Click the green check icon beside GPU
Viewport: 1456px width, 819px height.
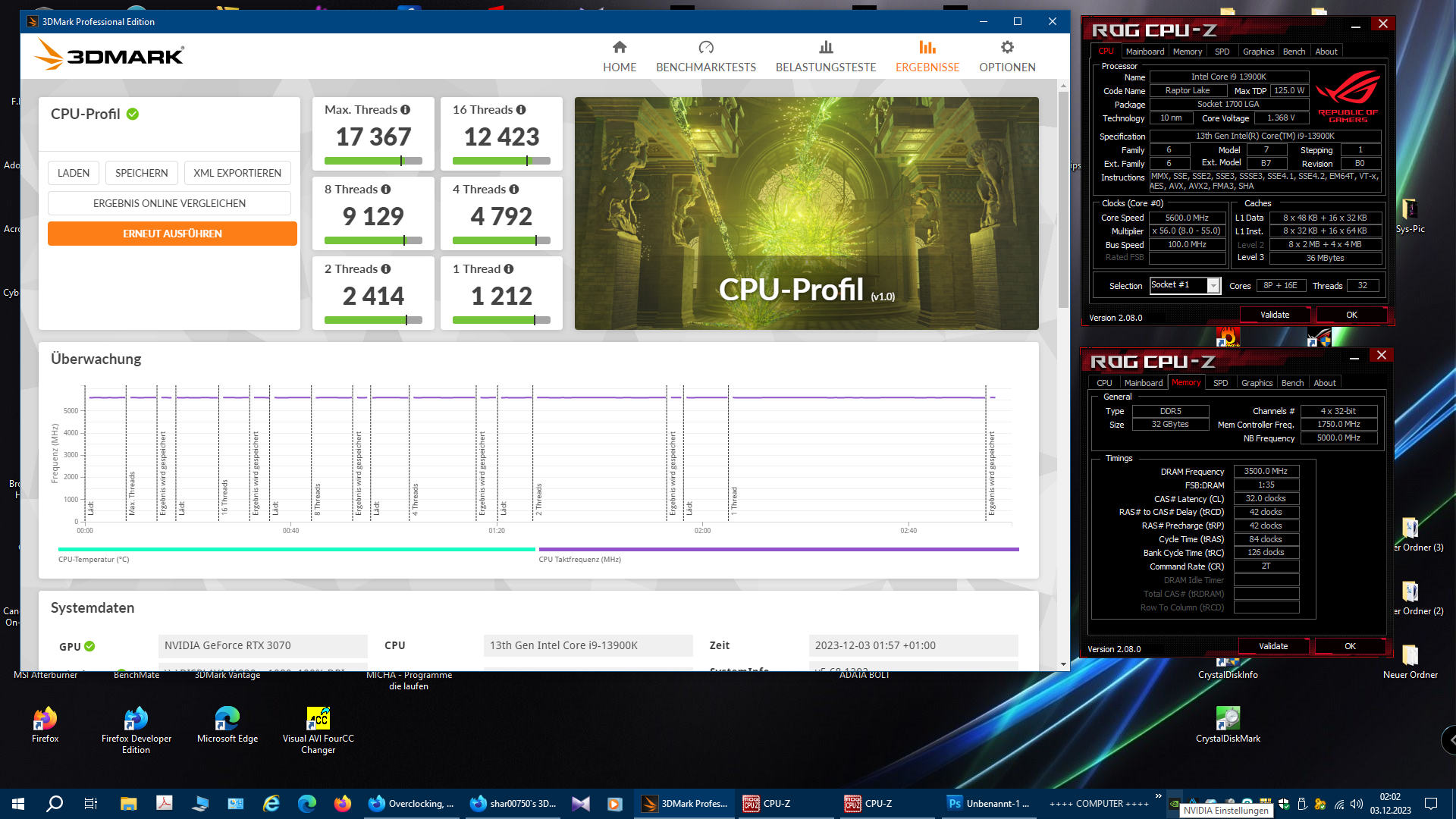[89, 646]
